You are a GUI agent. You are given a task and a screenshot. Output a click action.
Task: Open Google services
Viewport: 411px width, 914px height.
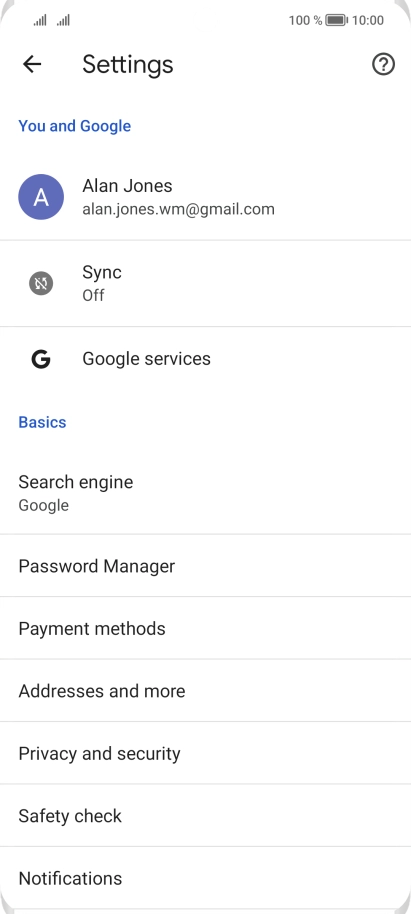(205, 358)
